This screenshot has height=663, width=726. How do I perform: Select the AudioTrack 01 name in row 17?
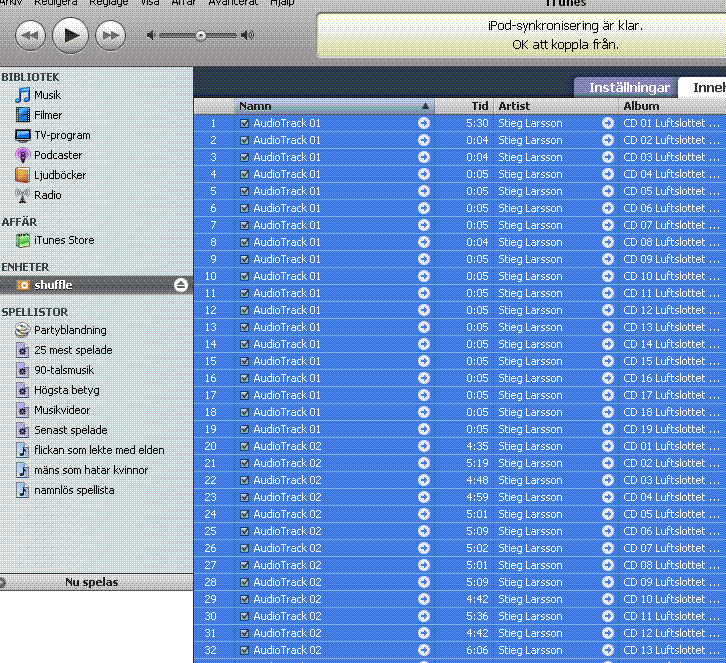[287, 395]
